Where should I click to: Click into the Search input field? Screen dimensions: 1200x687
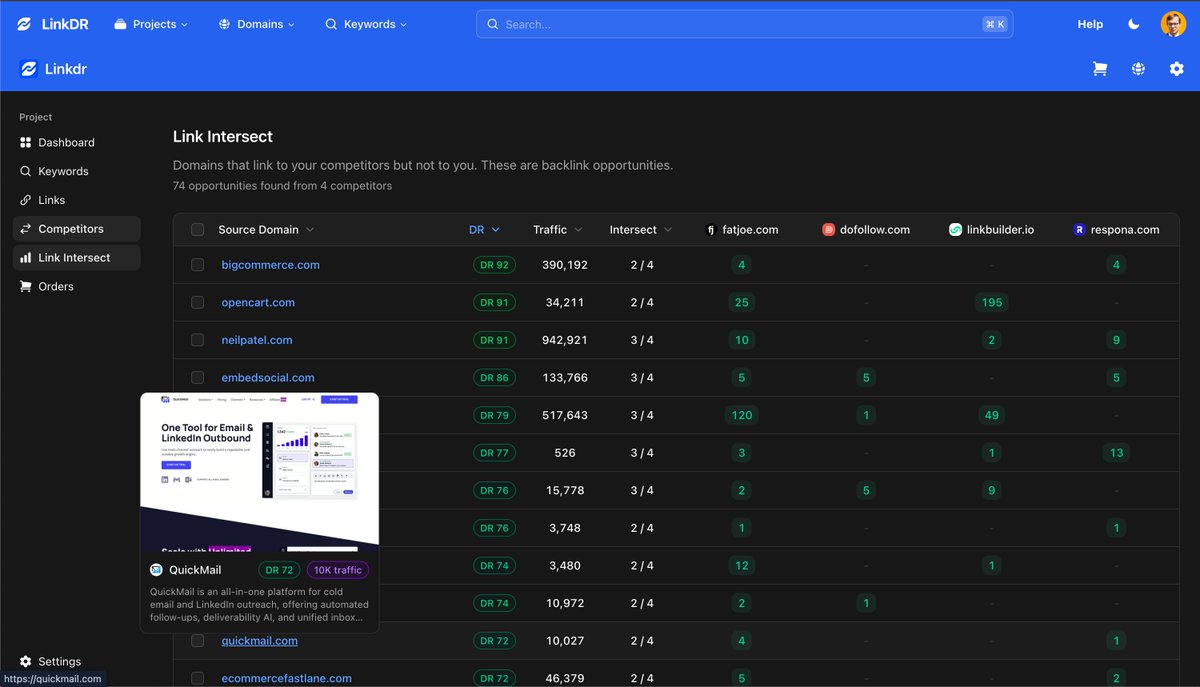(744, 24)
